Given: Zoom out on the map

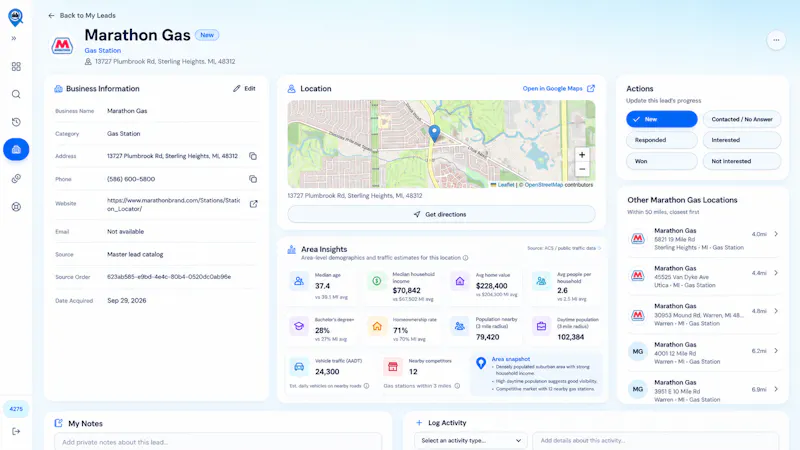Looking at the screenshot, I should pos(582,169).
